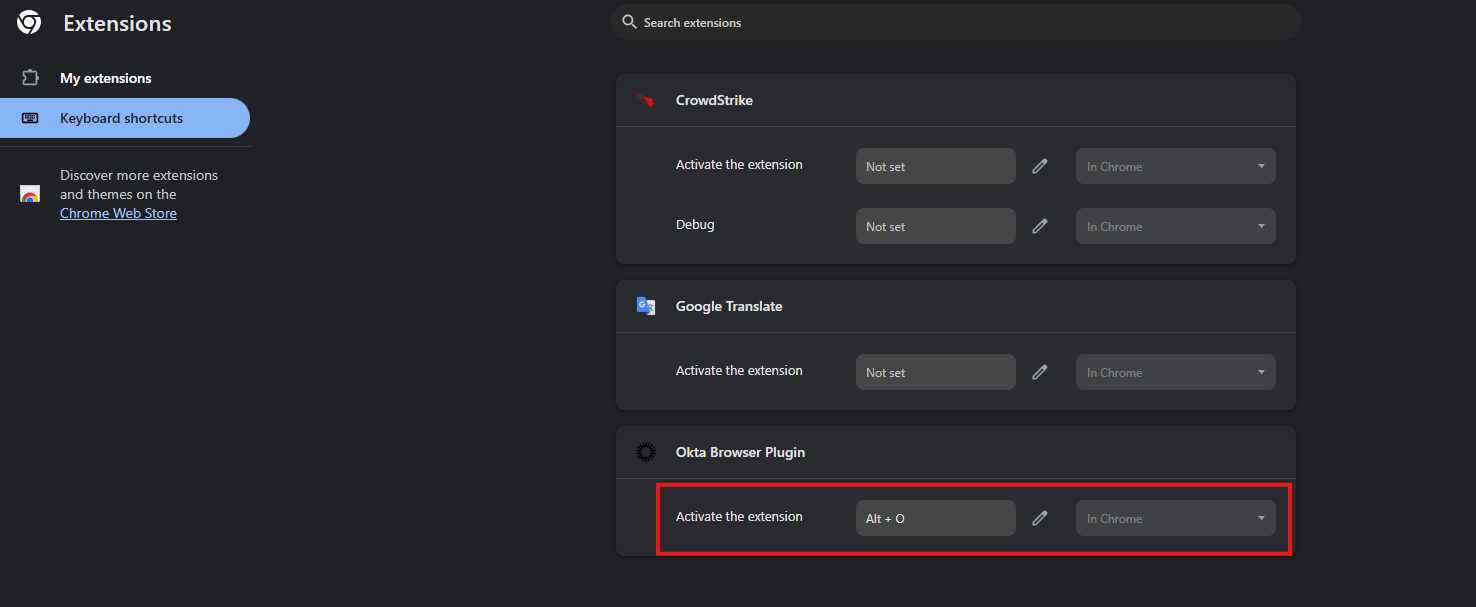Edit the CrowdStrike Debug shortcut
This screenshot has height=607, width=1476.
(1040, 226)
